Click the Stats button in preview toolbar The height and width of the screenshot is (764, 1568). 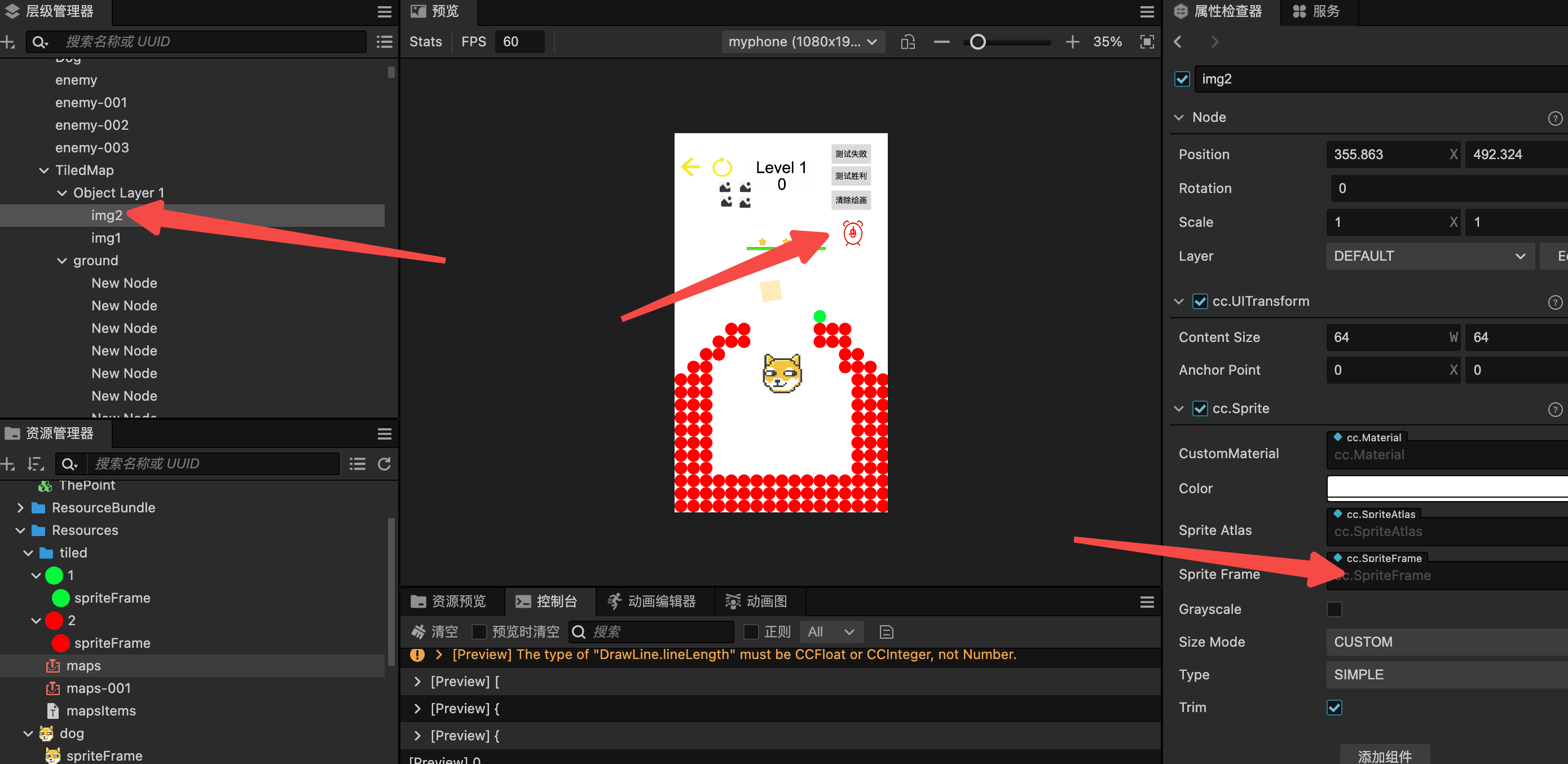tap(425, 42)
